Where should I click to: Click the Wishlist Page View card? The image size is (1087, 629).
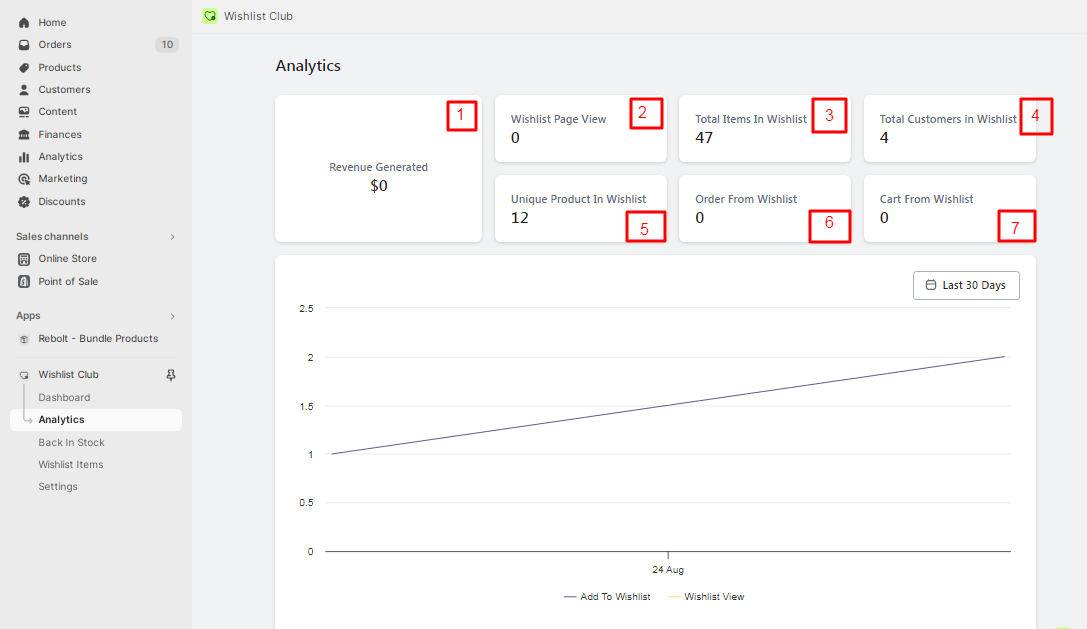581,129
